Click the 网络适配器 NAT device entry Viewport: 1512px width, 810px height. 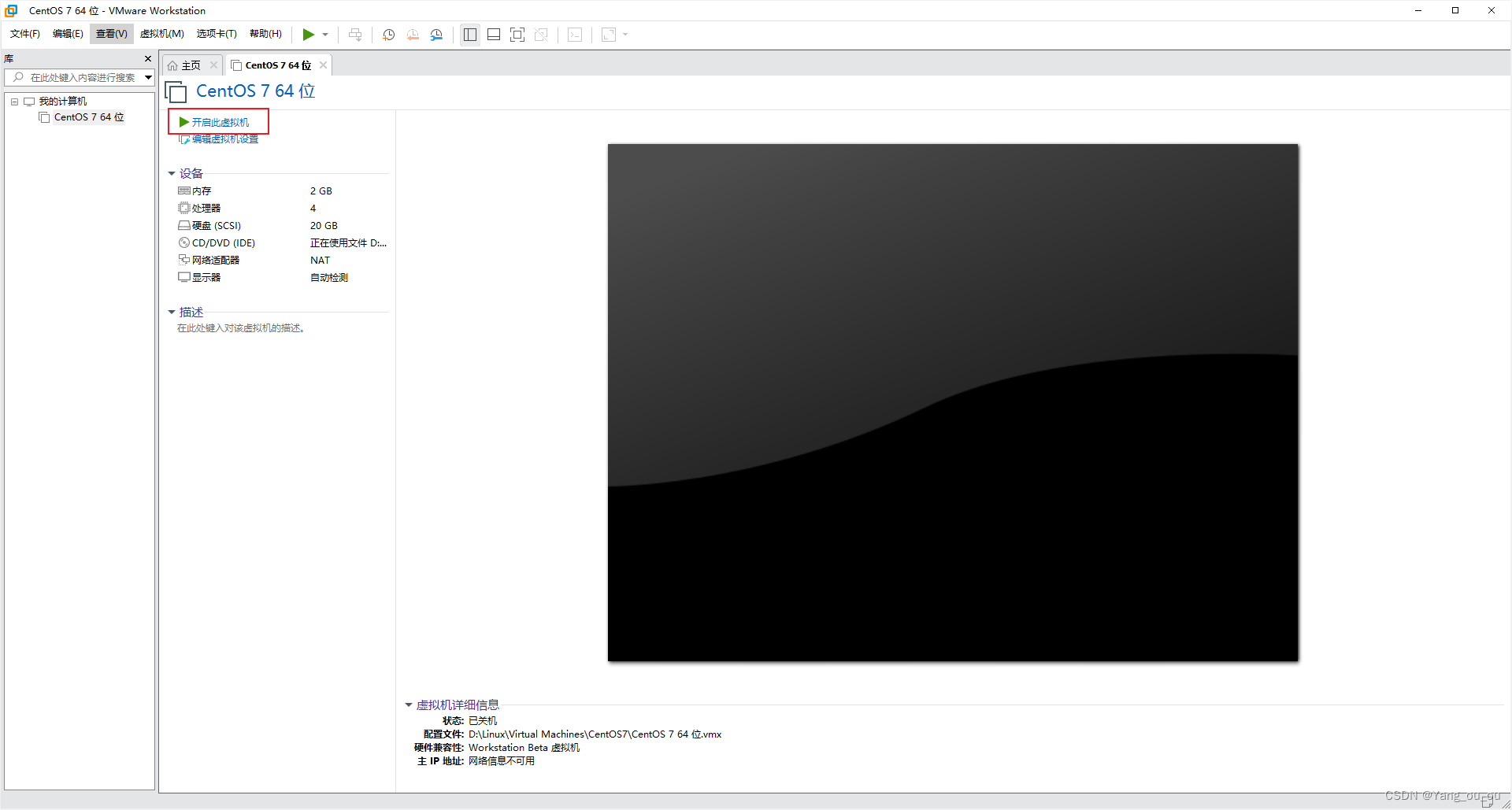[x=211, y=260]
